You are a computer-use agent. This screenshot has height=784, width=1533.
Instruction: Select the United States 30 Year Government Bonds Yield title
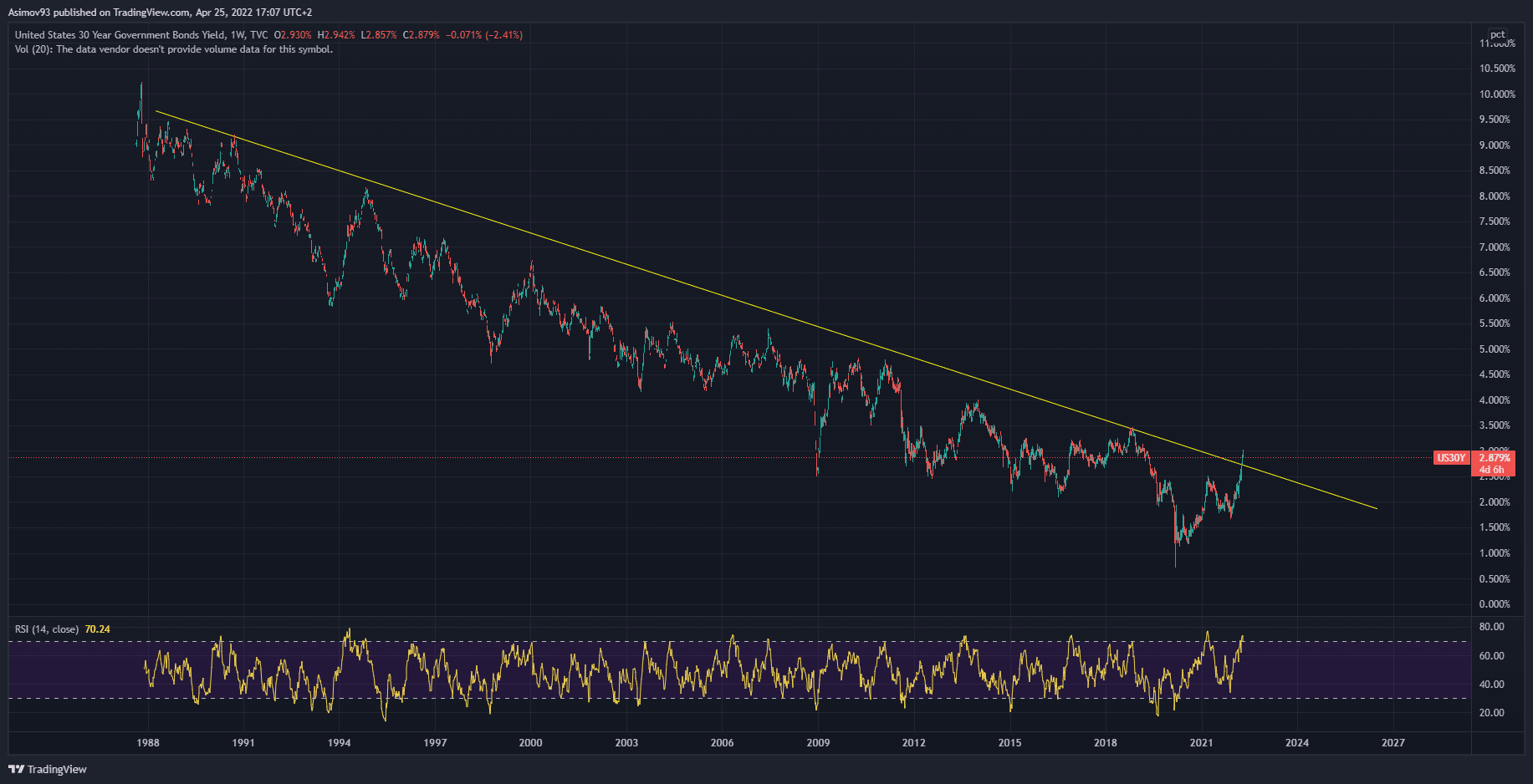pos(119,35)
